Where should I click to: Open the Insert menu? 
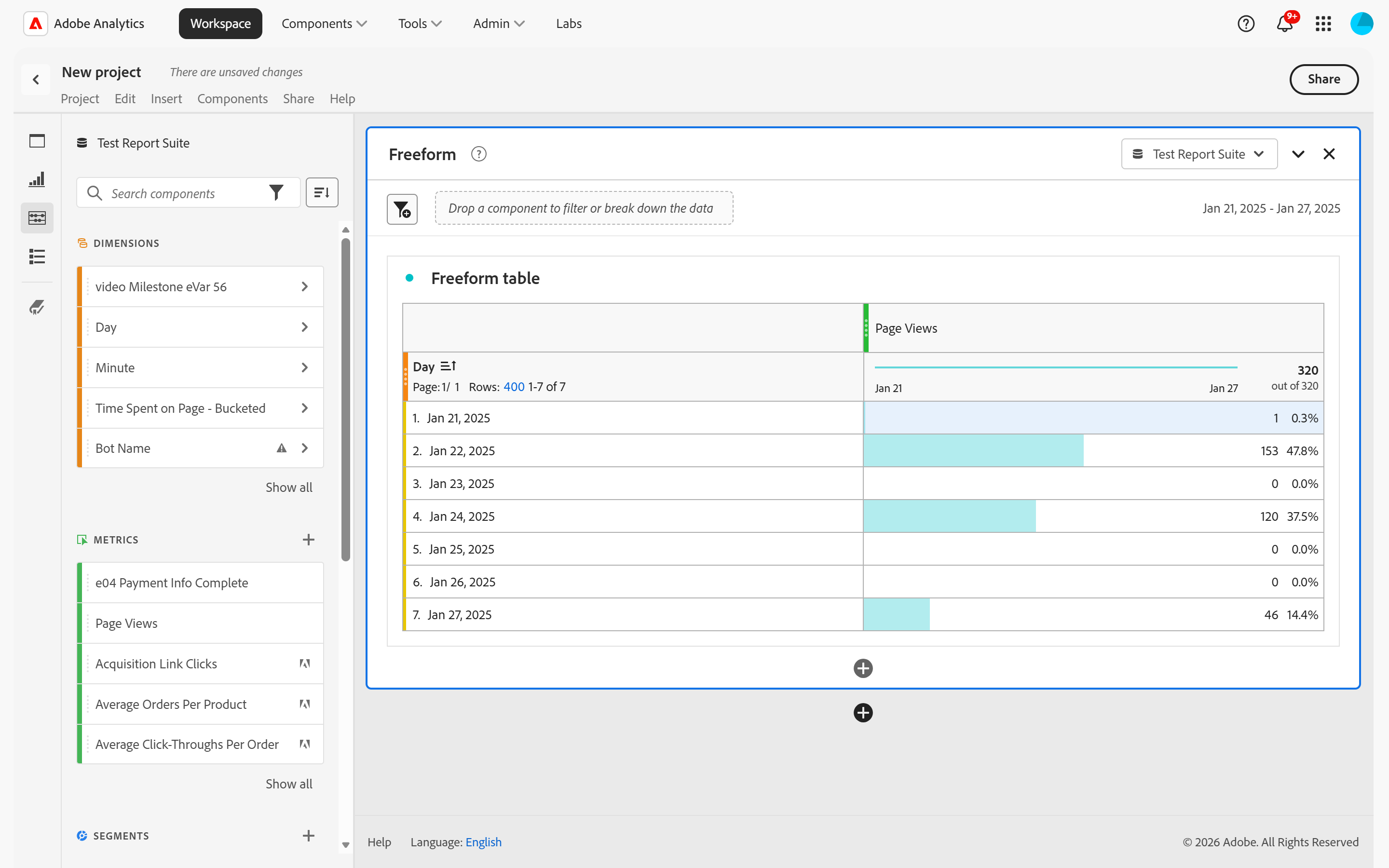tap(166, 99)
